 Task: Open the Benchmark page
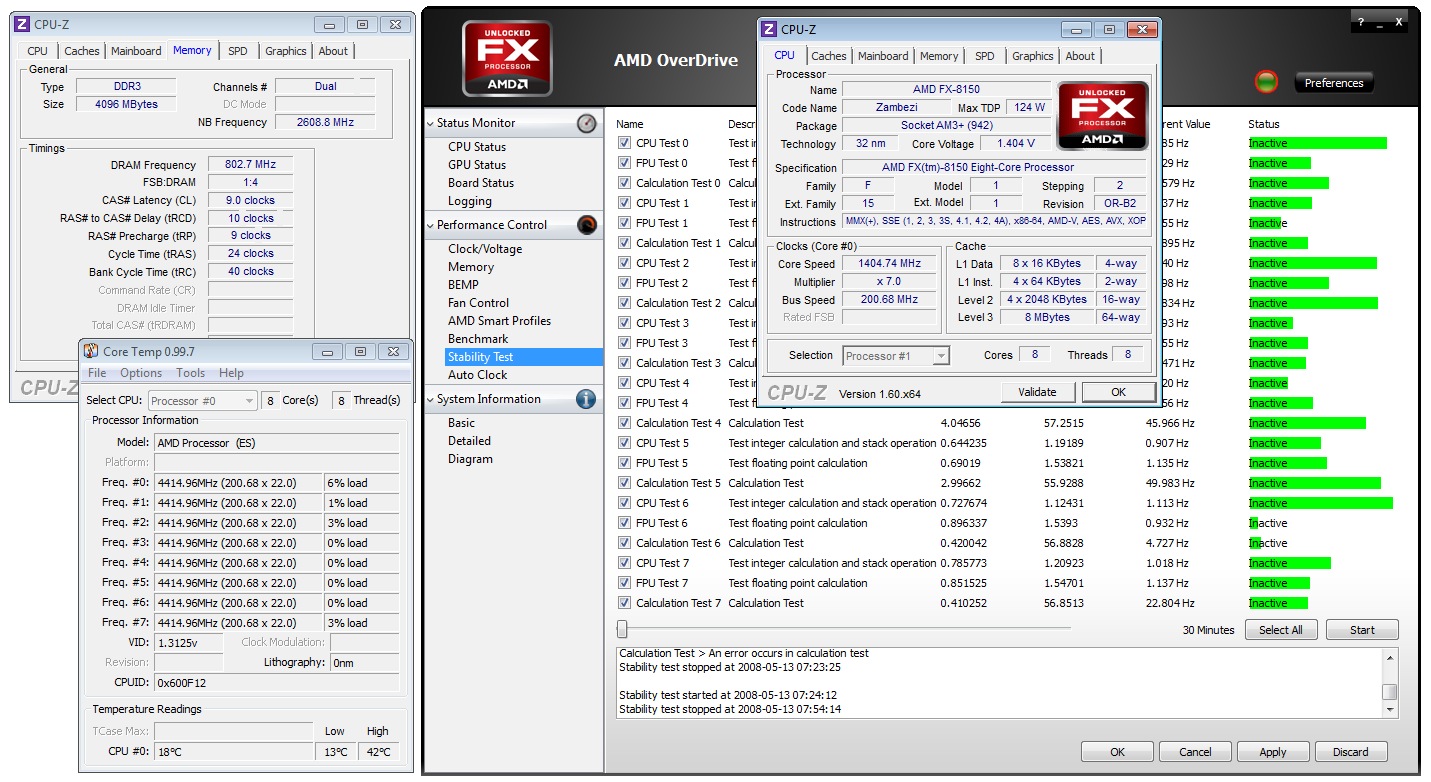(x=478, y=339)
